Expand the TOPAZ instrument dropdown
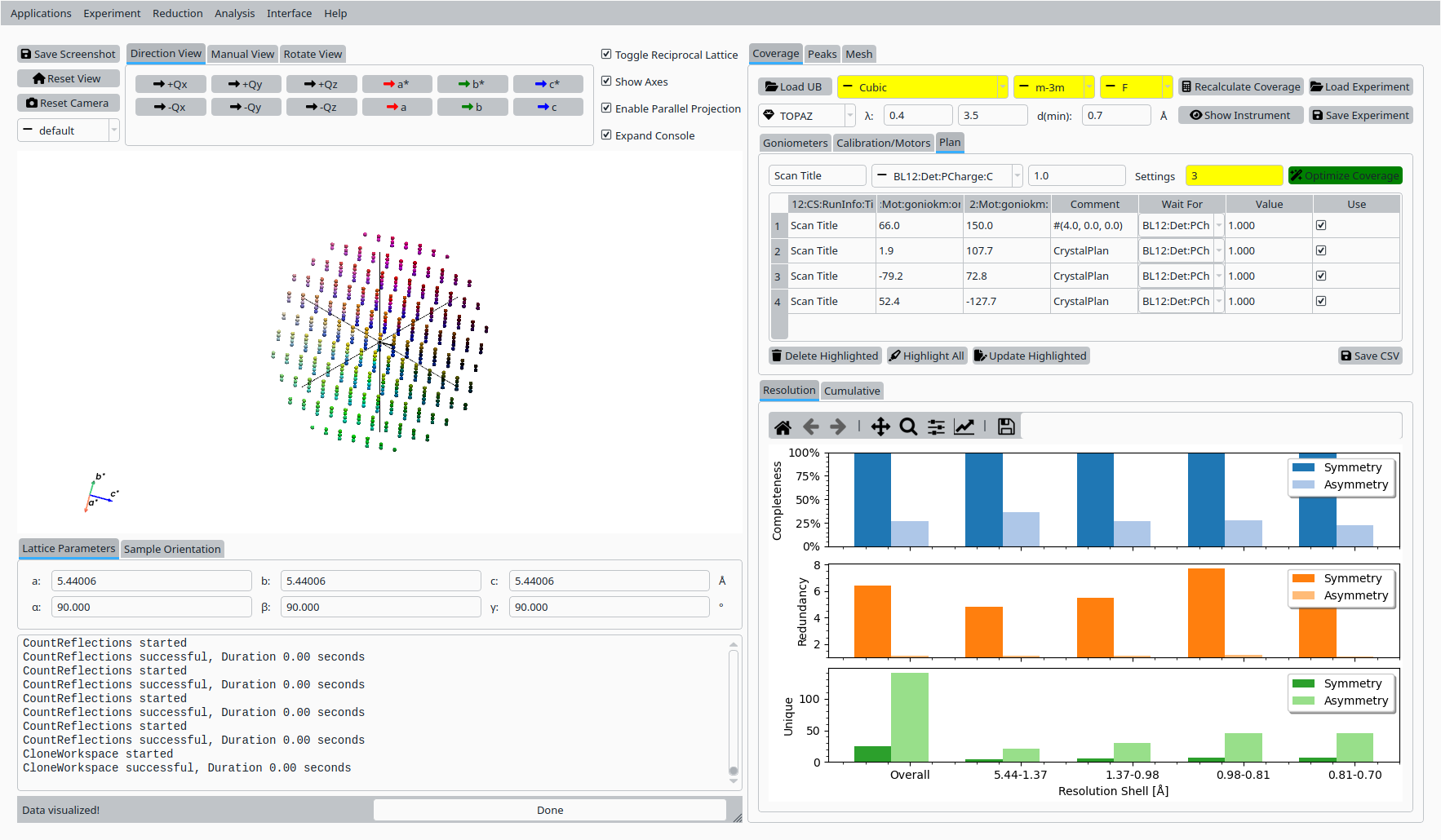The height and width of the screenshot is (840, 1441). [x=806, y=116]
